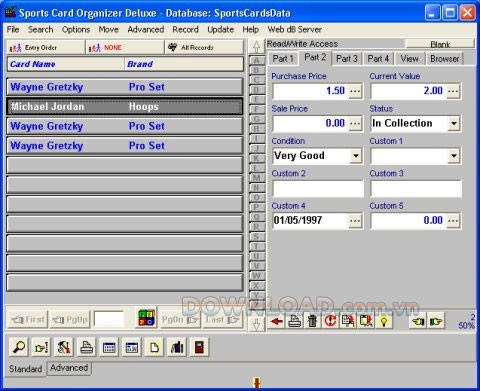
Task: Open the Record menu
Action: (x=185, y=30)
